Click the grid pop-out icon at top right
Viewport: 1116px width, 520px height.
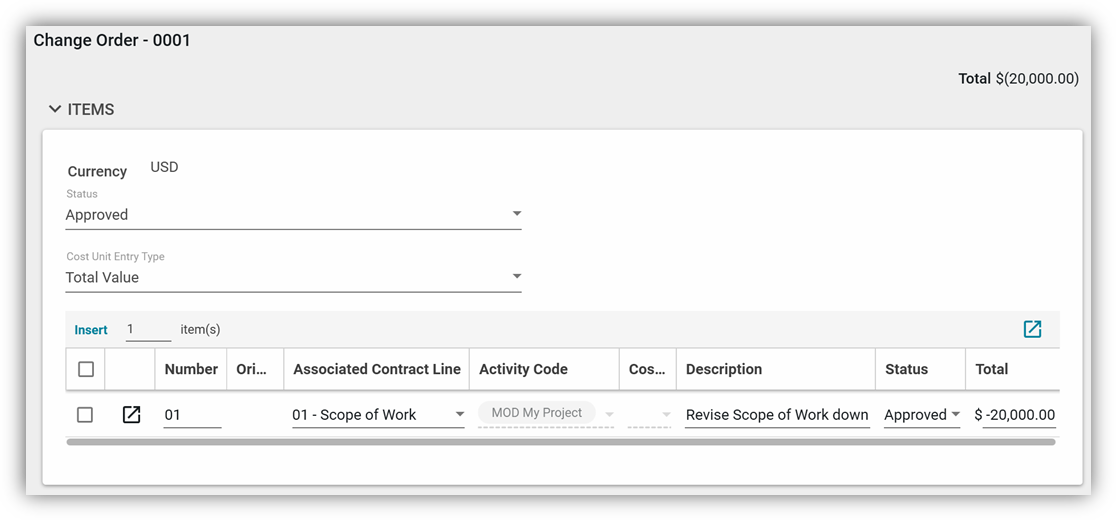tap(1032, 329)
